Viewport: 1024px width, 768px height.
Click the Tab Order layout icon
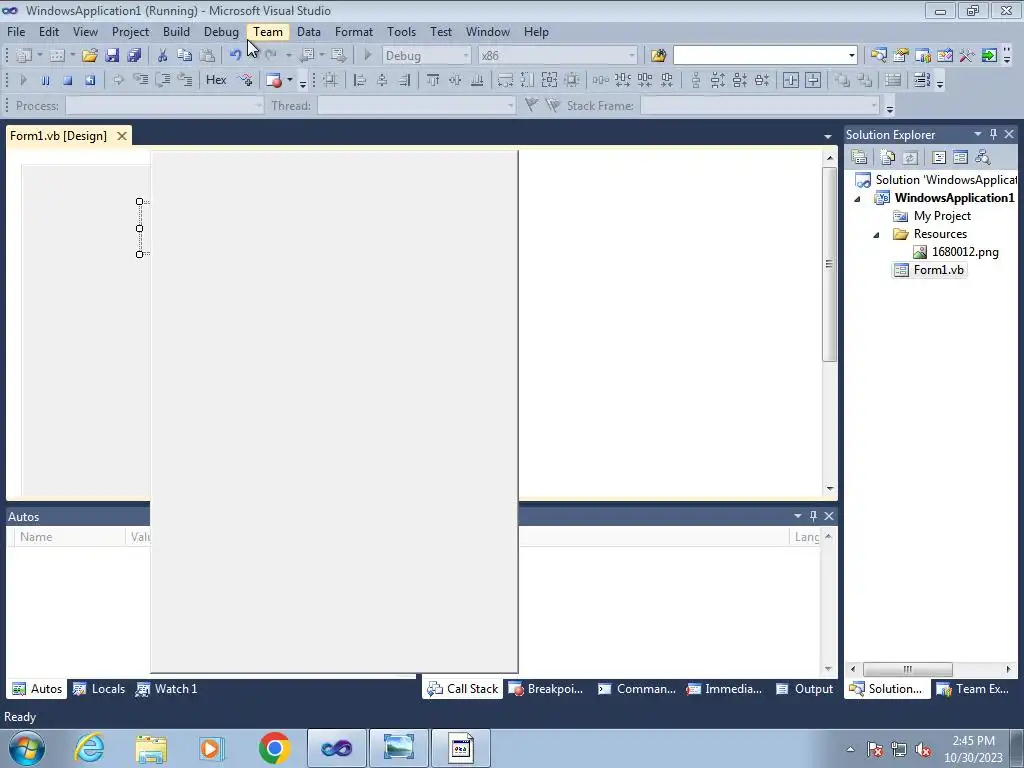(x=921, y=80)
